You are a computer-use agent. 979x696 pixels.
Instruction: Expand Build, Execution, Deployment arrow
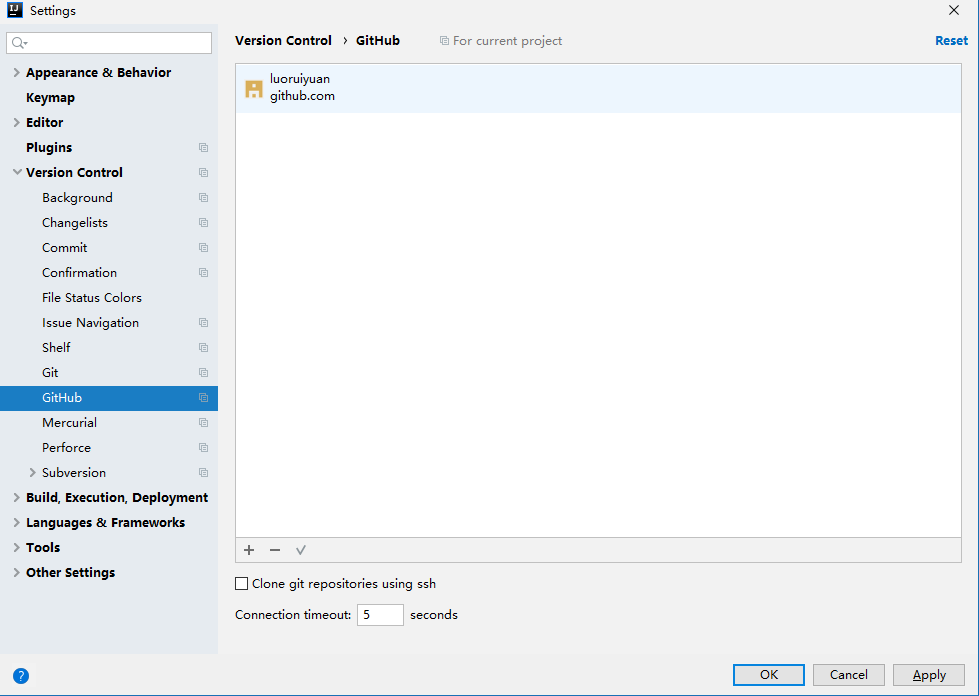[x=17, y=497]
